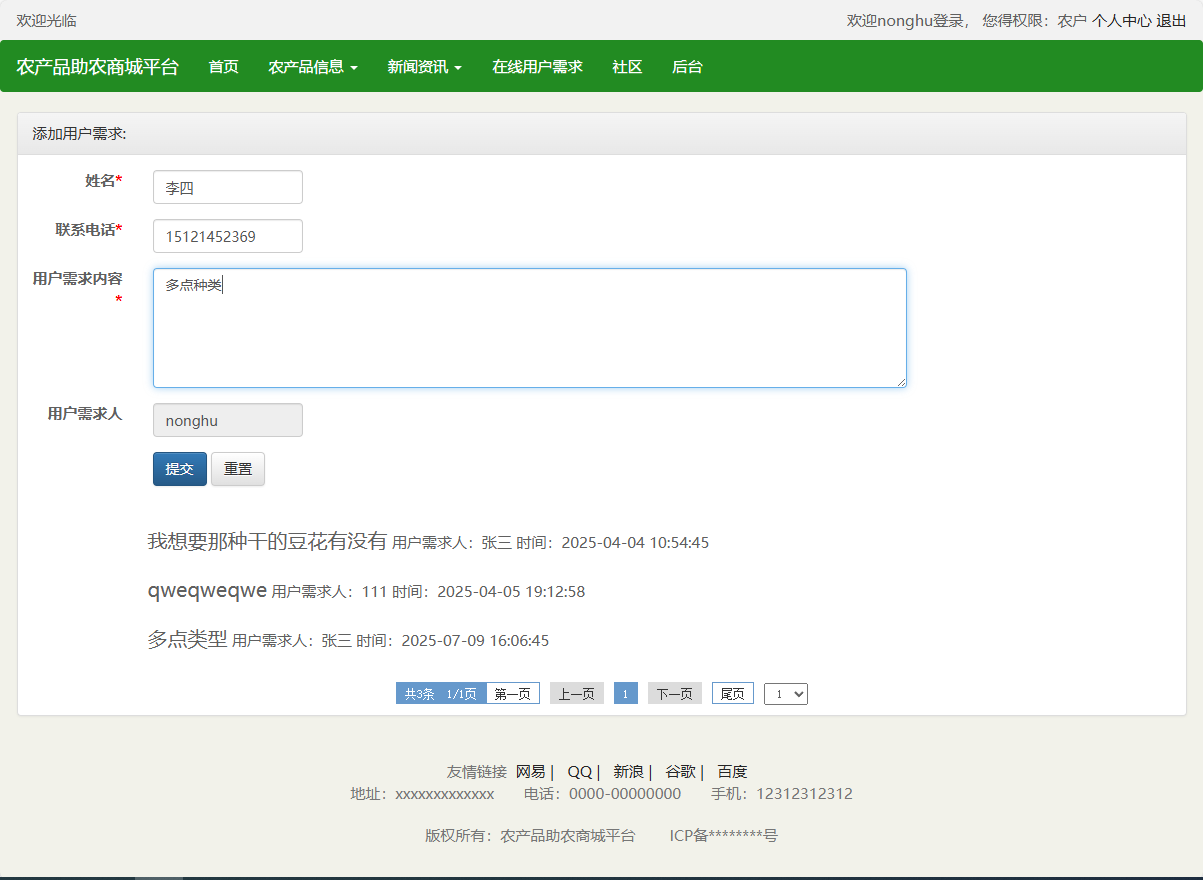
Task: Submit the form with 提交 button
Action: pos(179,468)
